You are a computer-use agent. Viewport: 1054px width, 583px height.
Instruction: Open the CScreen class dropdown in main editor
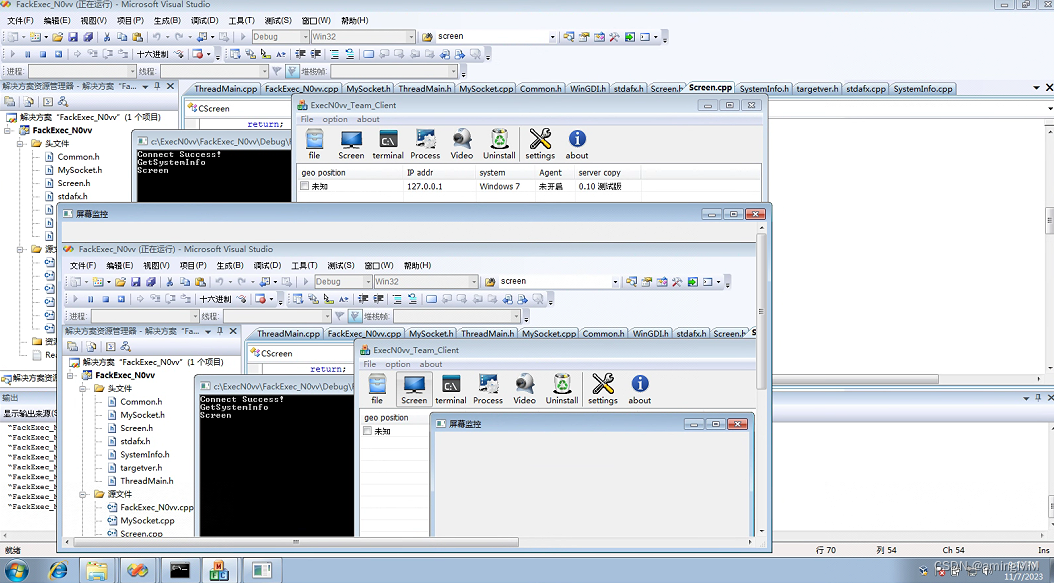[239, 108]
